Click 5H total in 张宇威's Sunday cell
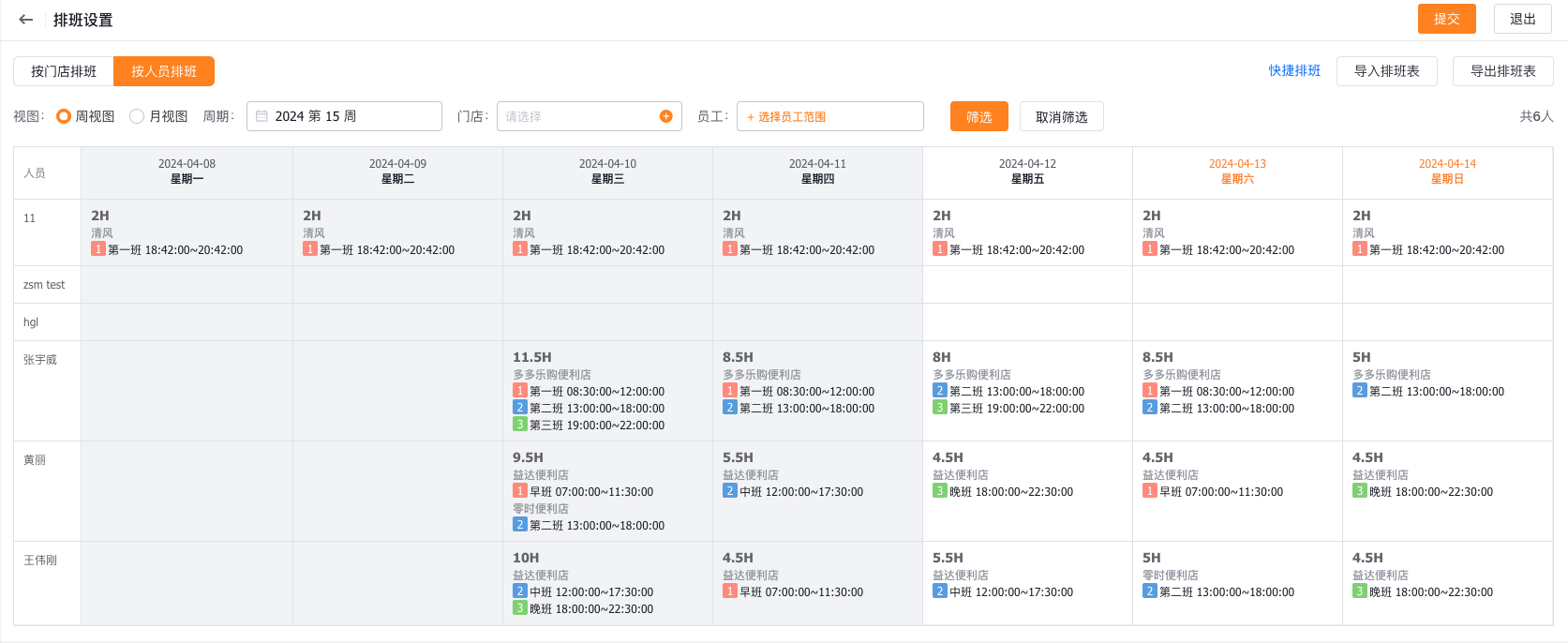The height and width of the screenshot is (643, 1568). [x=1362, y=357]
